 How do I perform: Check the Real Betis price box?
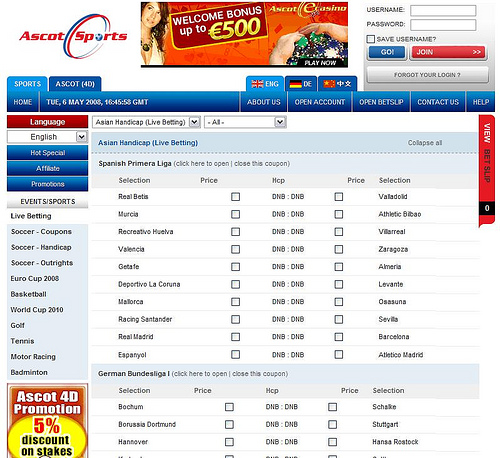tap(235, 197)
